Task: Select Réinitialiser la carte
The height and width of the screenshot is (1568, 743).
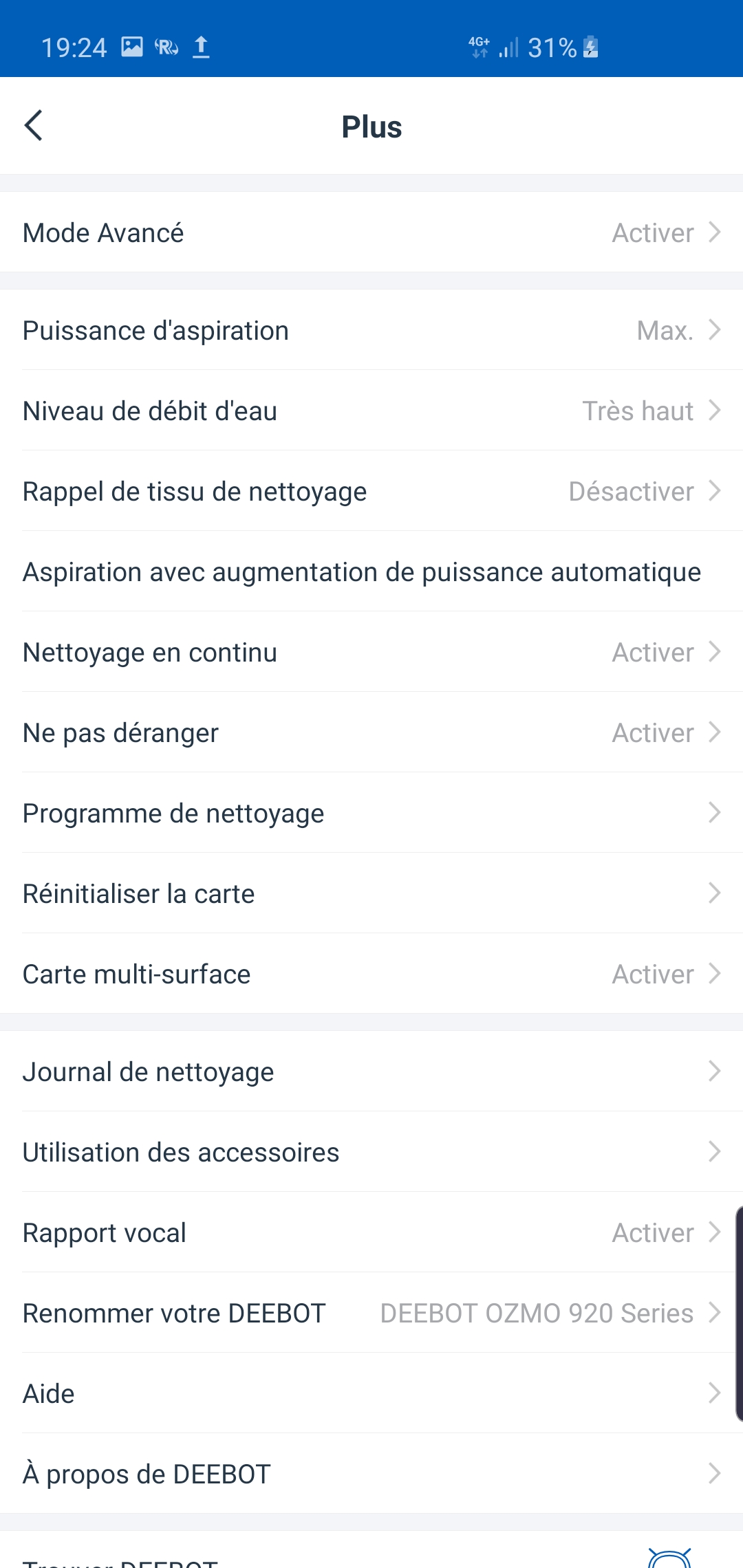Action: 371,893
